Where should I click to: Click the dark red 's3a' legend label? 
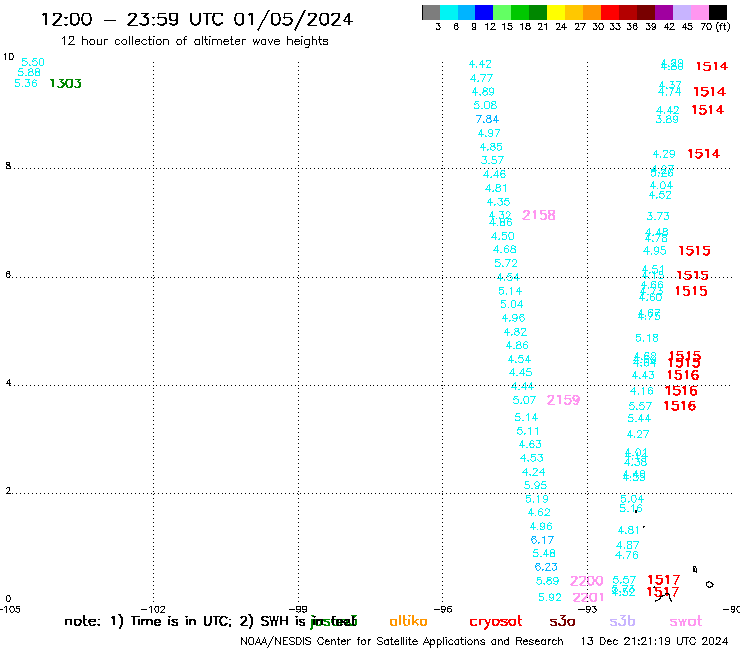562,621
